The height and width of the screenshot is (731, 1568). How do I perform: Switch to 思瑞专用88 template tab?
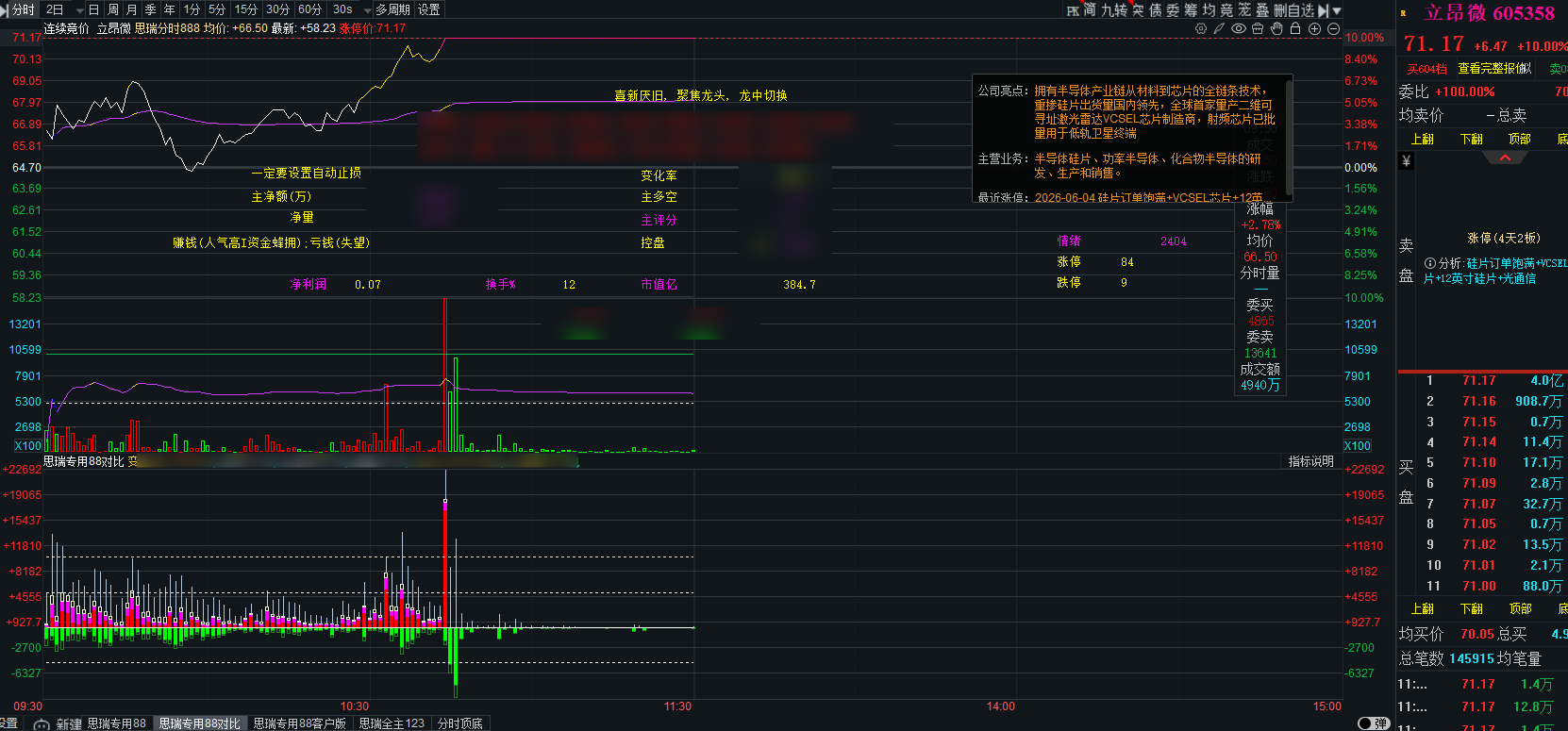coord(117,723)
